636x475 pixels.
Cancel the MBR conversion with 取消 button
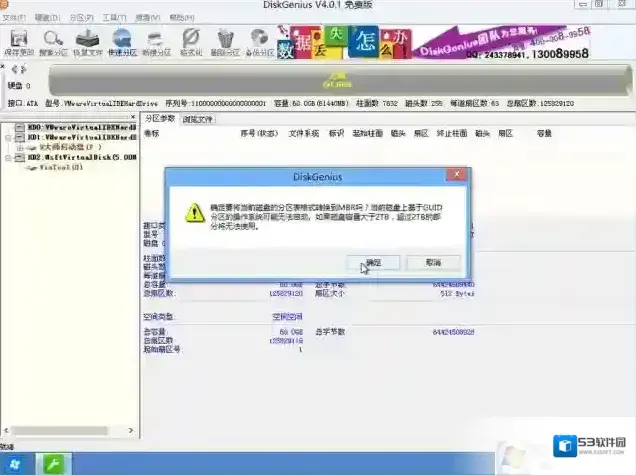[432, 262]
